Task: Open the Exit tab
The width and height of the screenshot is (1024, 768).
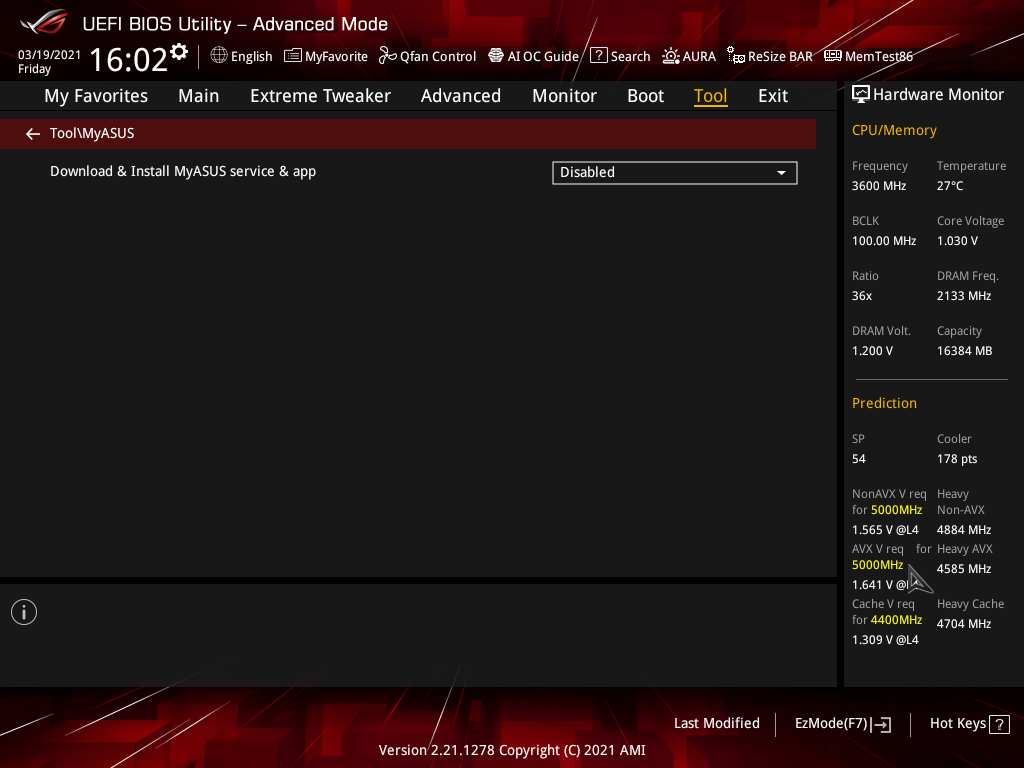Action: coord(773,96)
